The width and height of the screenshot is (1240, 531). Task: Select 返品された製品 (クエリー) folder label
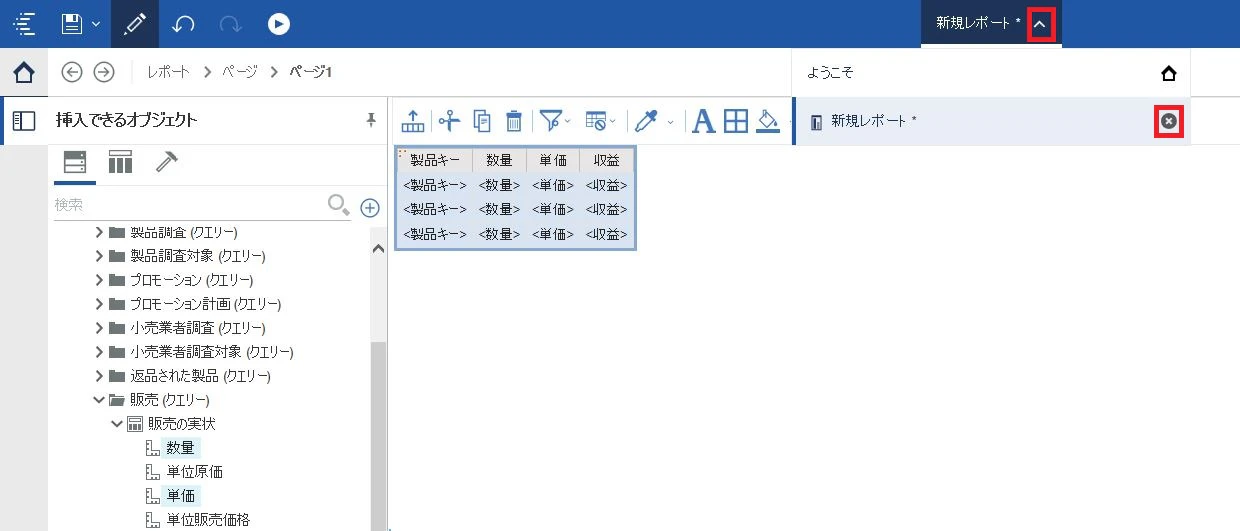(200, 376)
